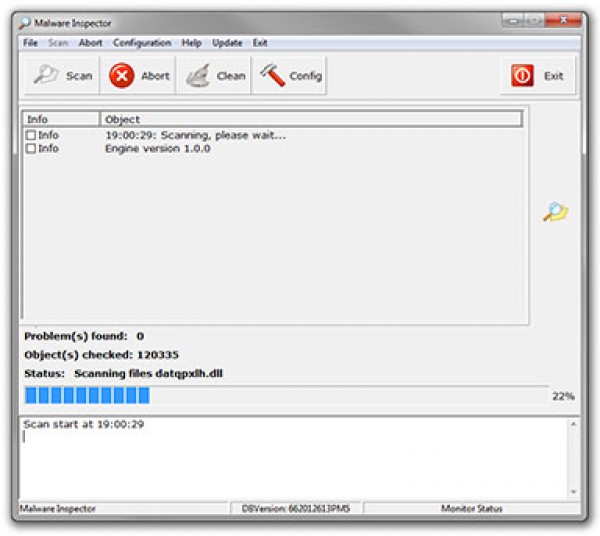This screenshot has width=600, height=536.
Task: Tick the checkbox on the Scanning, please wait row
Action: point(31,135)
